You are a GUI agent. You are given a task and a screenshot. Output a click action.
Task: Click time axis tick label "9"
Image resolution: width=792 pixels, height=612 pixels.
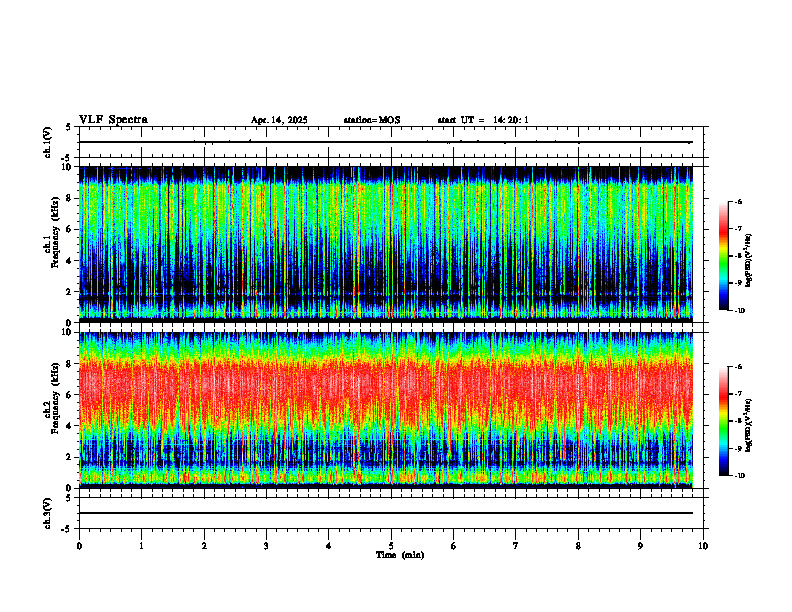(640, 546)
